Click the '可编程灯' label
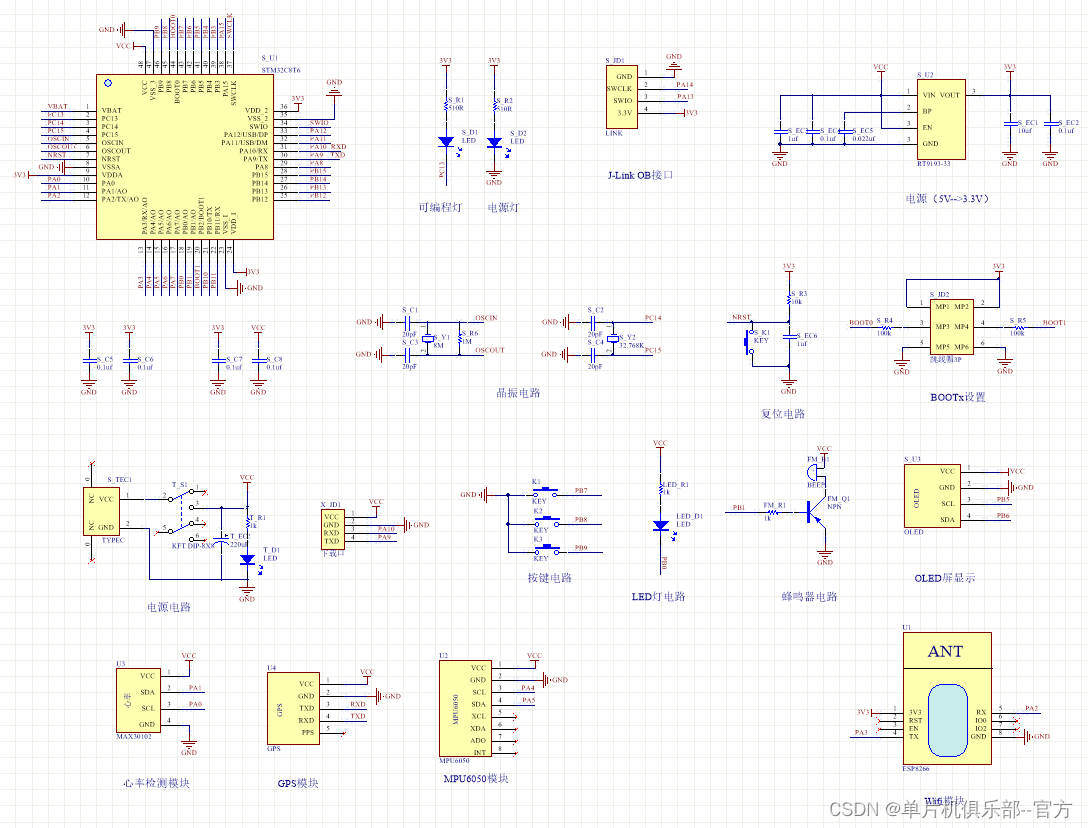 click(x=440, y=208)
